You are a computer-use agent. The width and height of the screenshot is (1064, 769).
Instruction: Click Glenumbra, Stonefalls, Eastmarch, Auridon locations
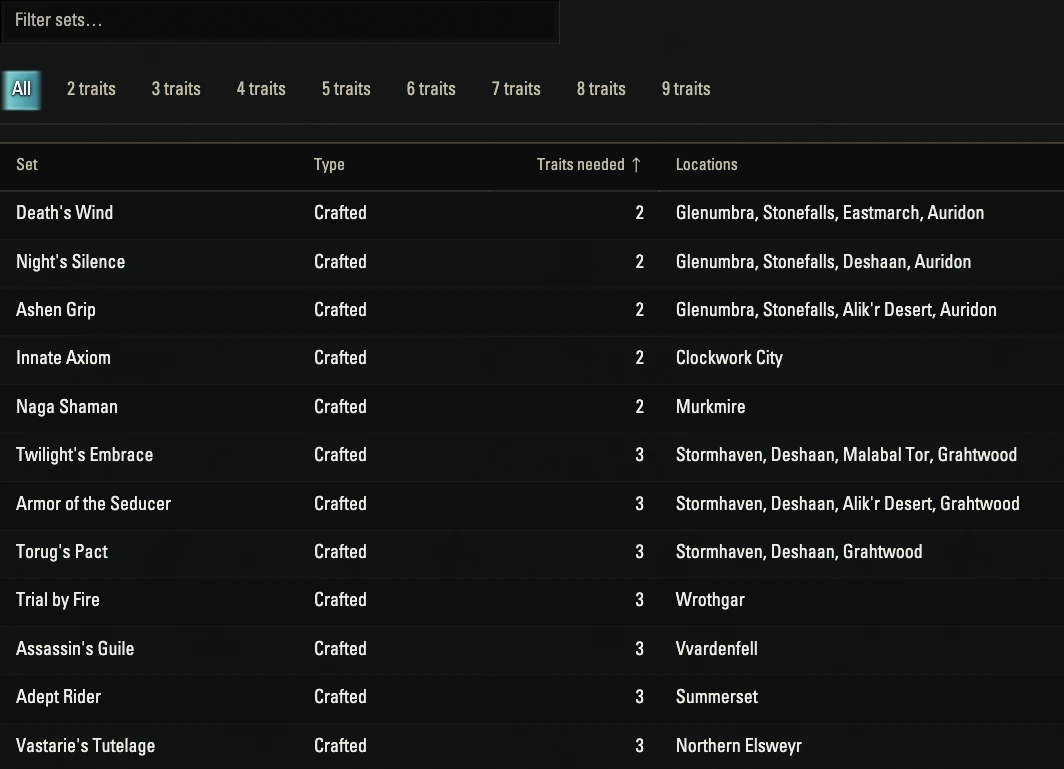coord(829,213)
